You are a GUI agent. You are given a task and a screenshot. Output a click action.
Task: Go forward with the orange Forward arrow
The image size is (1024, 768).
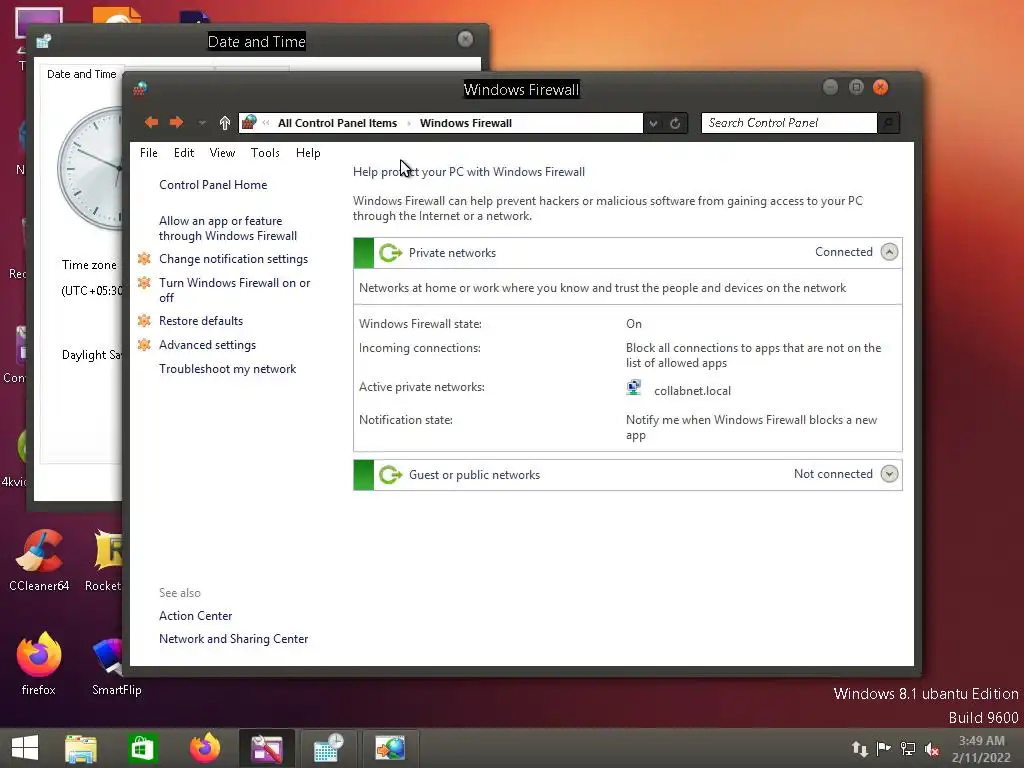tap(176, 122)
